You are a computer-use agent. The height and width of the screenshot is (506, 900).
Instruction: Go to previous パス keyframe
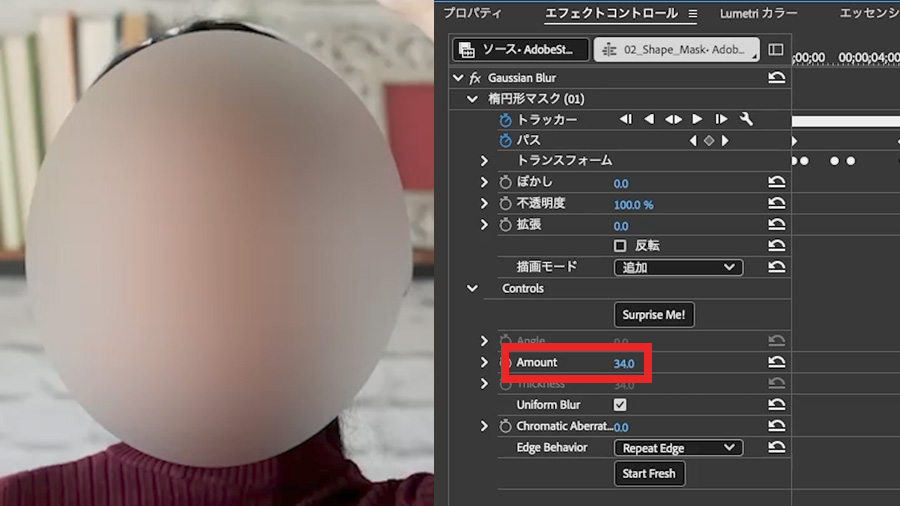pos(693,141)
